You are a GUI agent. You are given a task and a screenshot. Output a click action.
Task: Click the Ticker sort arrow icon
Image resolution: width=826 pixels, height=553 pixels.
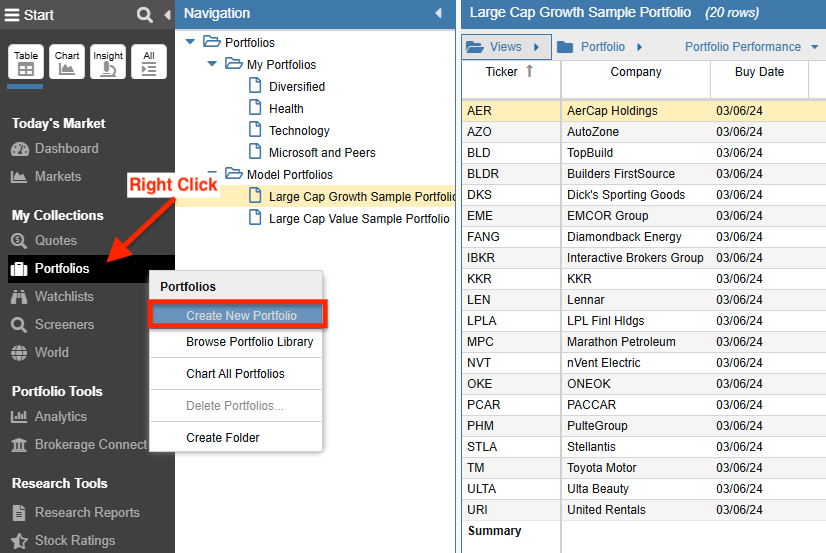pos(529,71)
